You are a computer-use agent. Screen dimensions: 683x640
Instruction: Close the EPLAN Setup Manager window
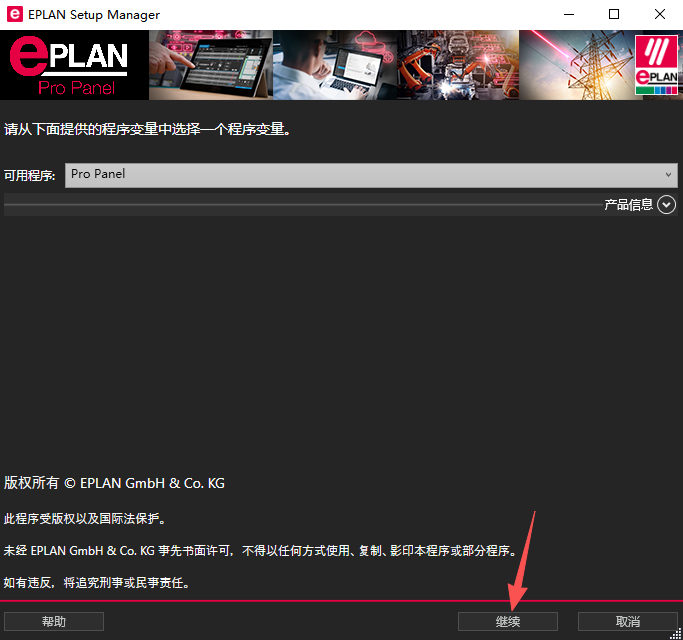coord(659,14)
